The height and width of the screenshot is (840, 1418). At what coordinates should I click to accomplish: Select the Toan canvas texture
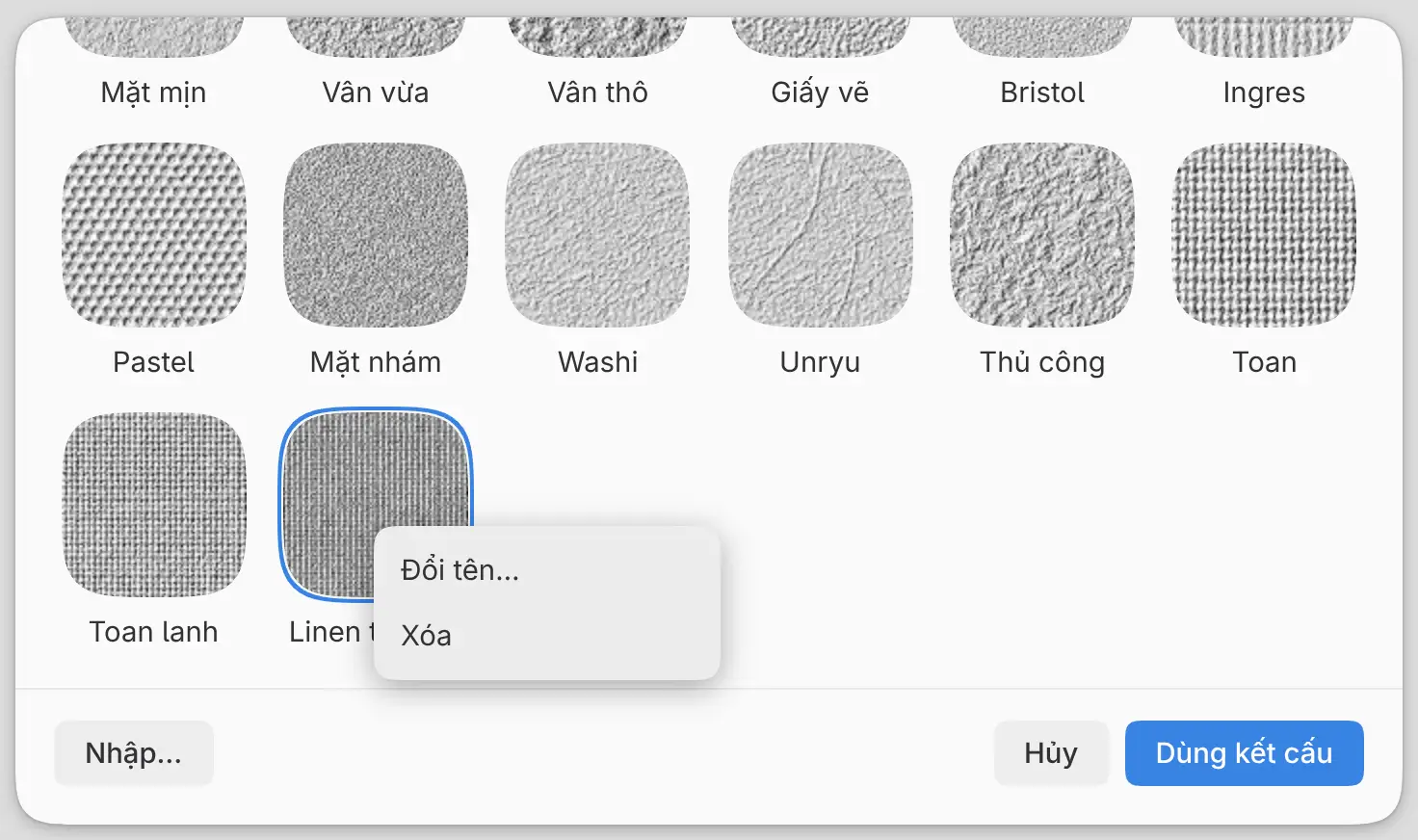click(x=1264, y=235)
